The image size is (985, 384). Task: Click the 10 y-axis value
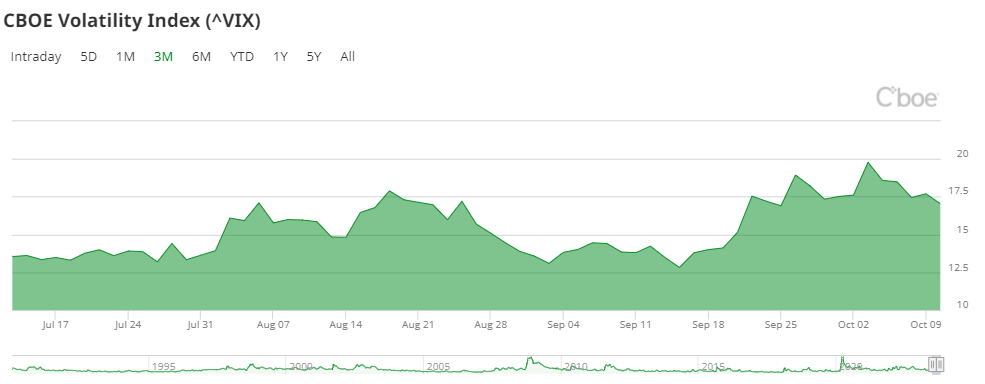pos(962,305)
